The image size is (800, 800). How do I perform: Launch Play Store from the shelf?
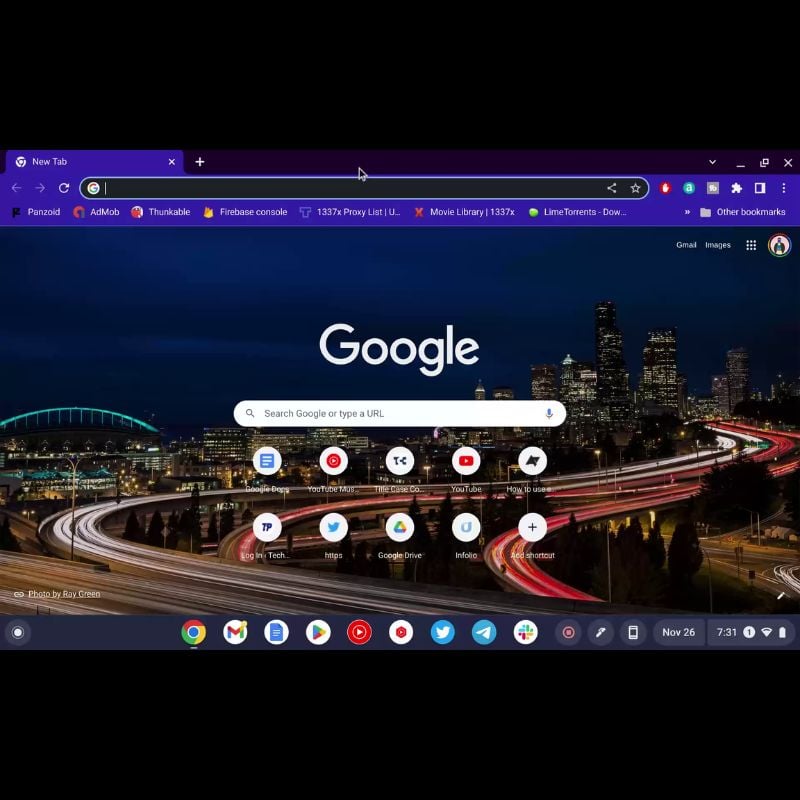[318, 633]
